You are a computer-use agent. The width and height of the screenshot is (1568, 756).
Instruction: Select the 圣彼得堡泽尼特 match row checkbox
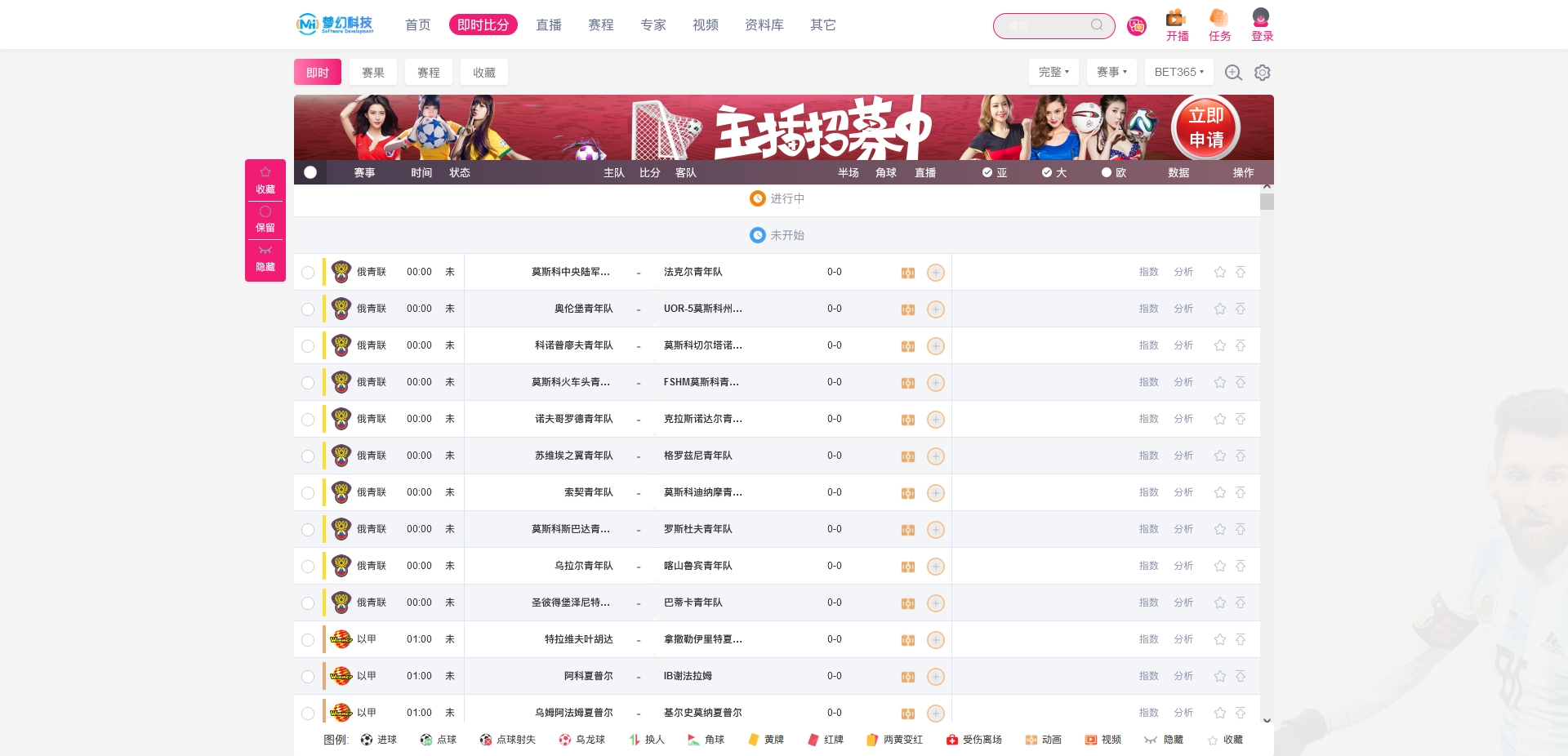click(x=308, y=603)
